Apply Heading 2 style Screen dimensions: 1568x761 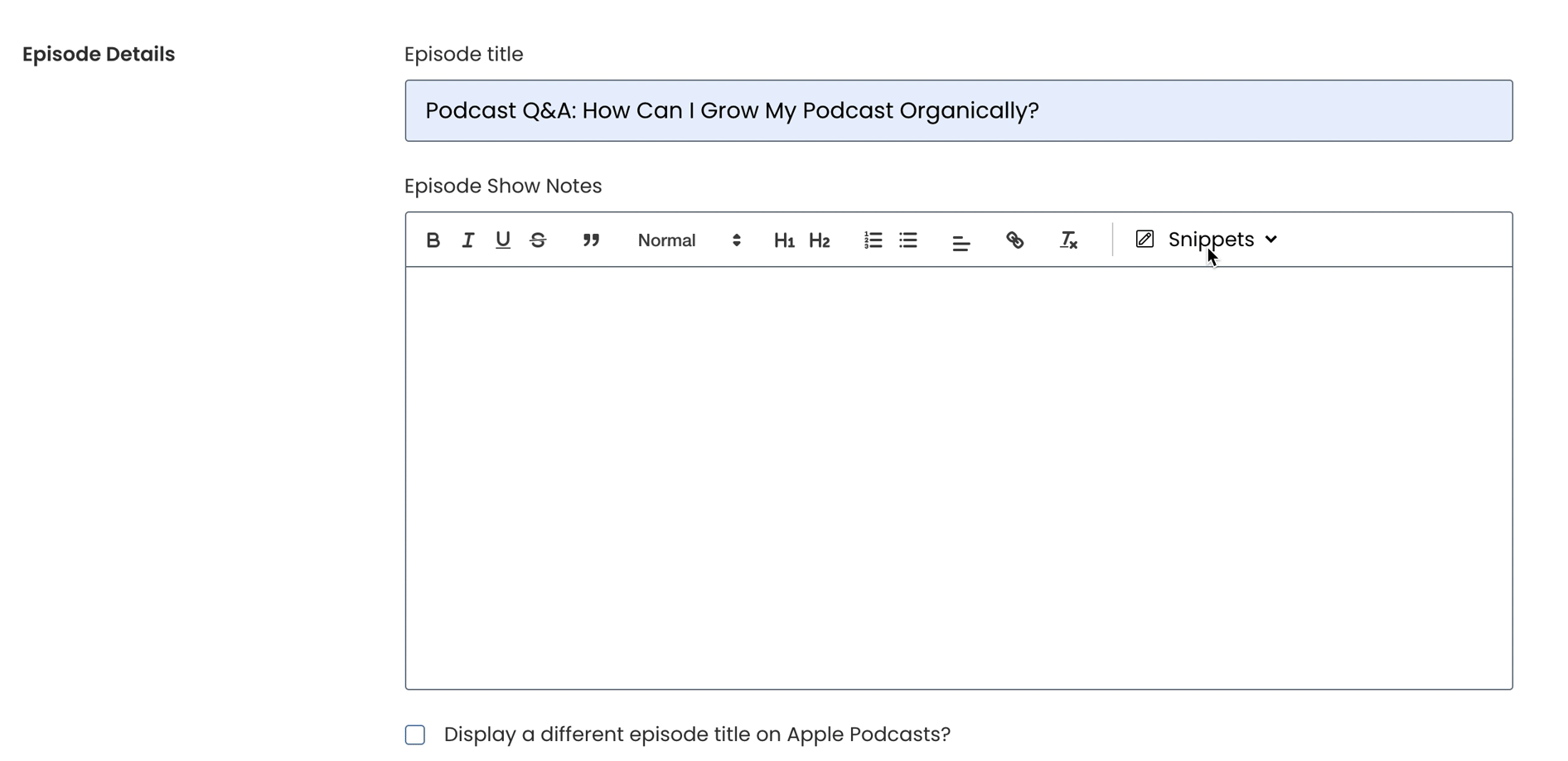click(820, 240)
